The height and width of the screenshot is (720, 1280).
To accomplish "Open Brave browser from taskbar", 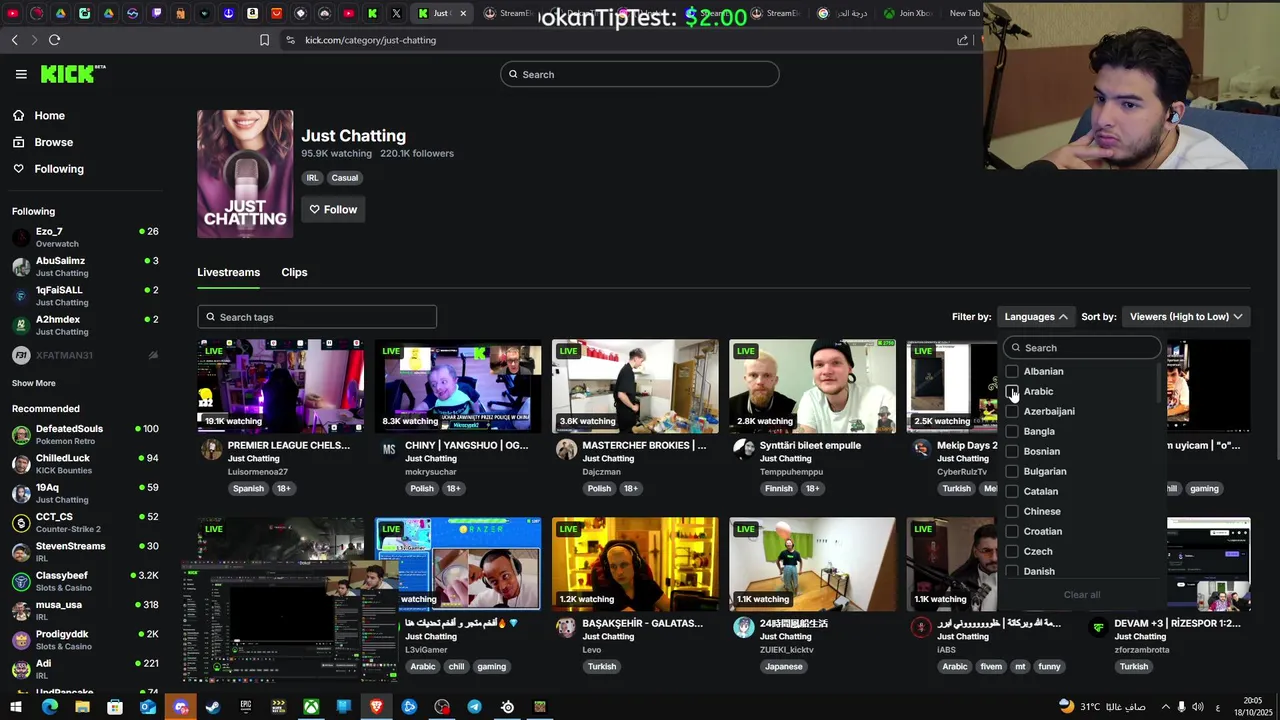I will 377,707.
